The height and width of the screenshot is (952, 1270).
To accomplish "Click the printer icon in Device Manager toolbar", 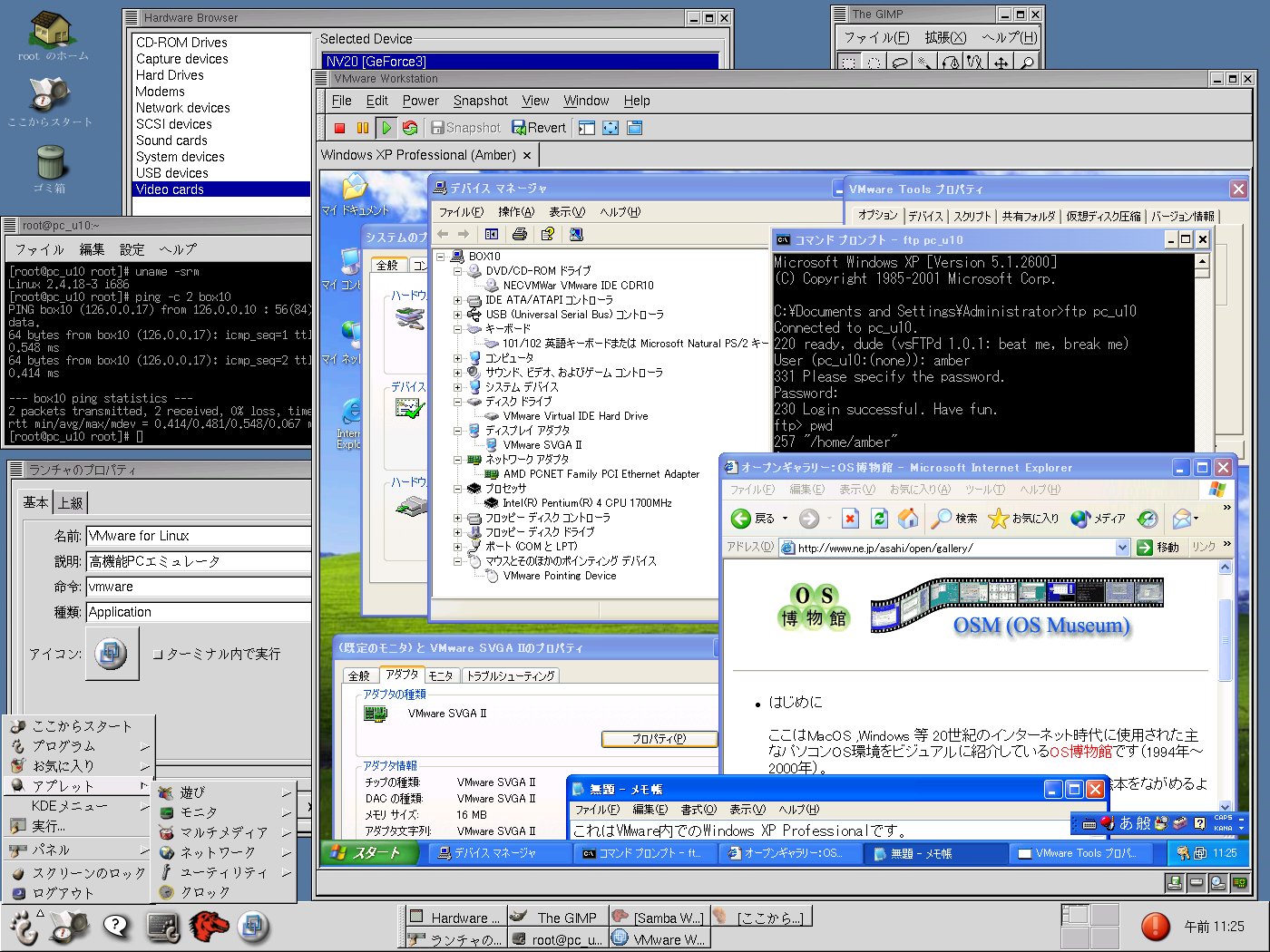I will point(520,234).
